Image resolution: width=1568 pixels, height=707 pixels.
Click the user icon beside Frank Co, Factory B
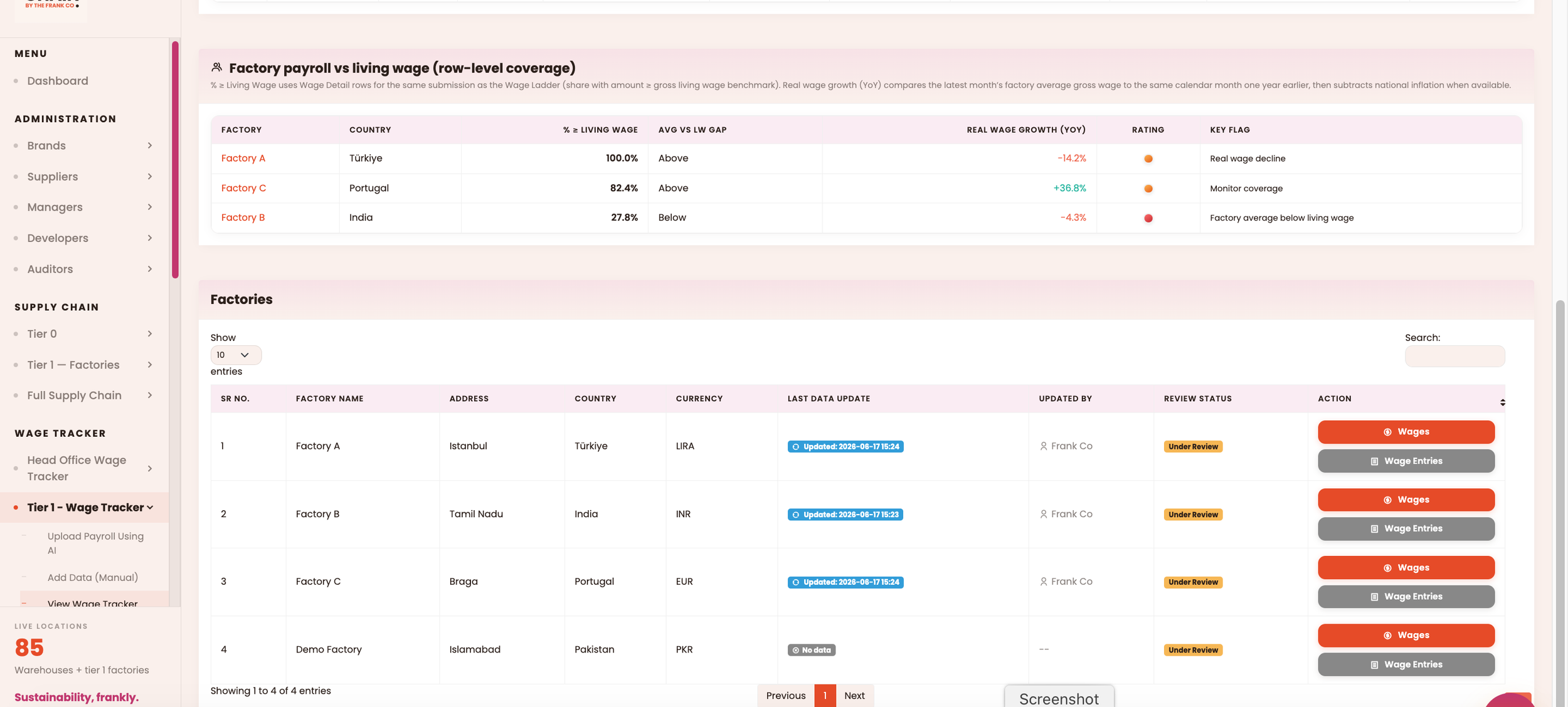(x=1044, y=514)
